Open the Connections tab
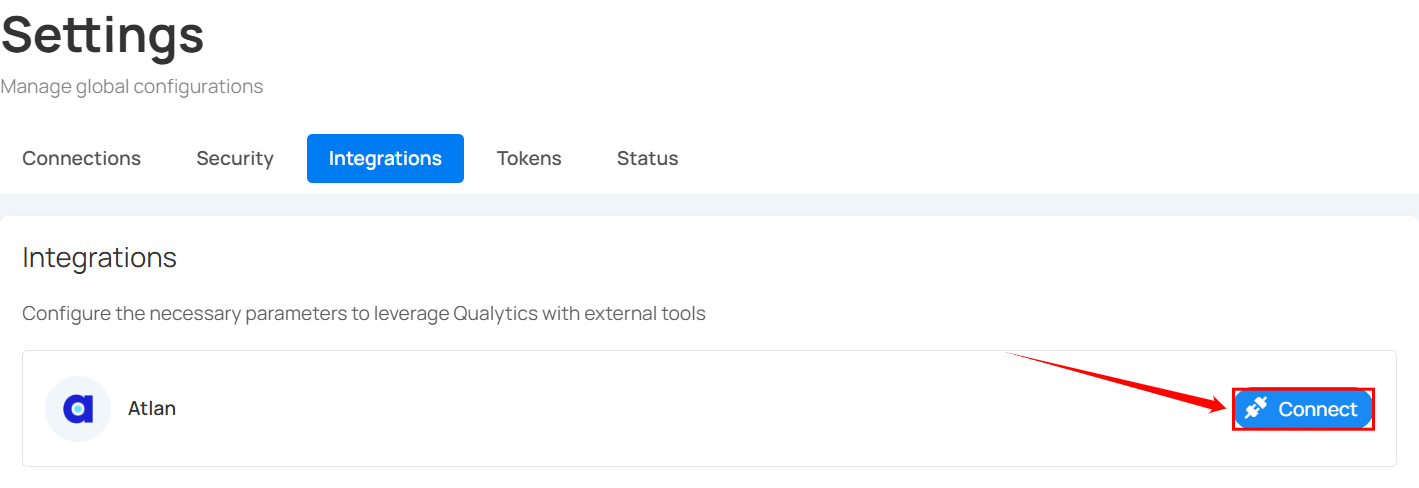 81,158
